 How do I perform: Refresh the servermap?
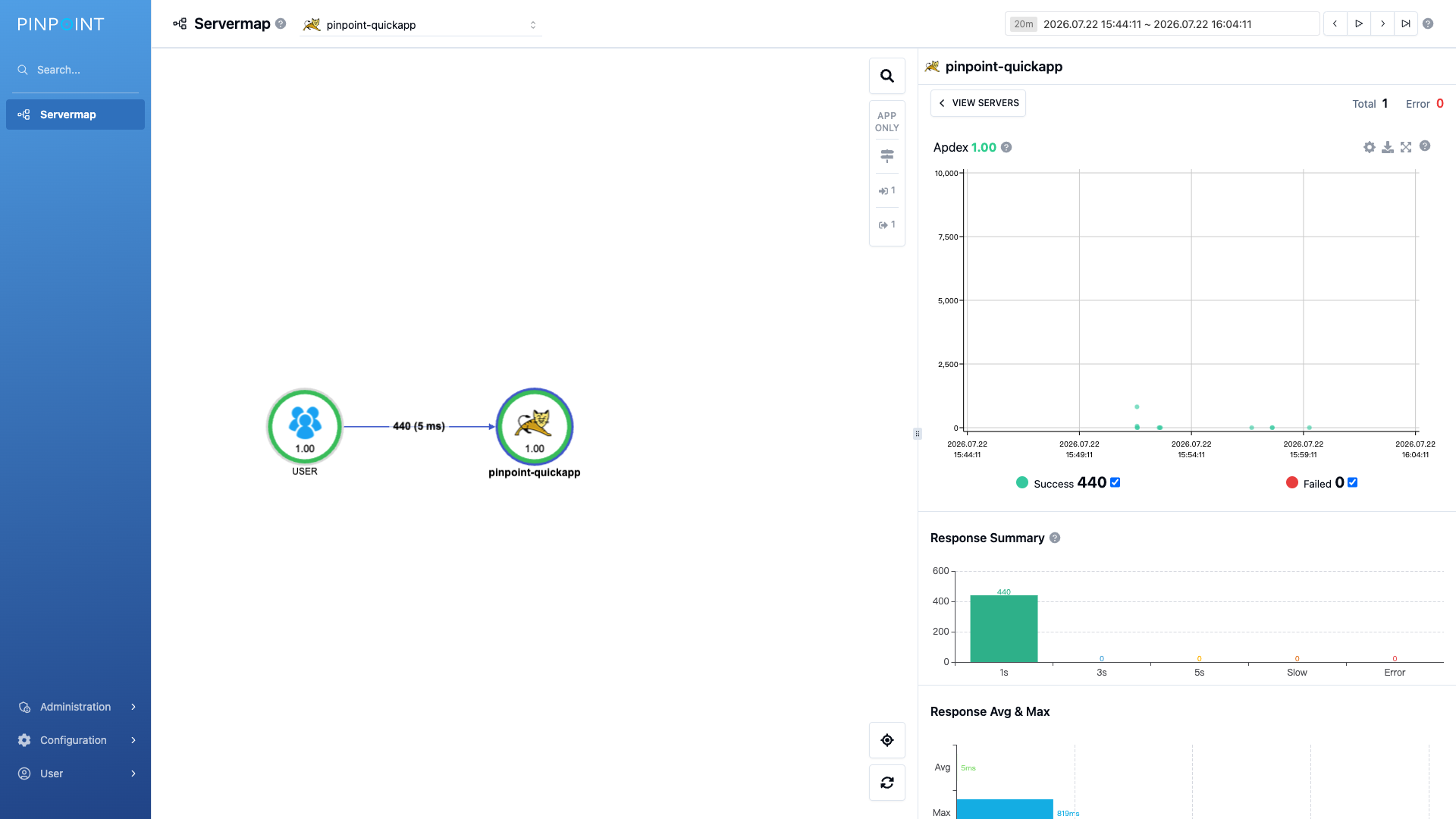(x=887, y=783)
